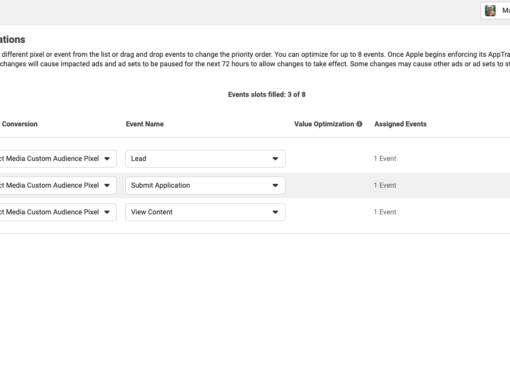
Task: Click the Value Optimization column header
Action: pyautogui.click(x=324, y=124)
